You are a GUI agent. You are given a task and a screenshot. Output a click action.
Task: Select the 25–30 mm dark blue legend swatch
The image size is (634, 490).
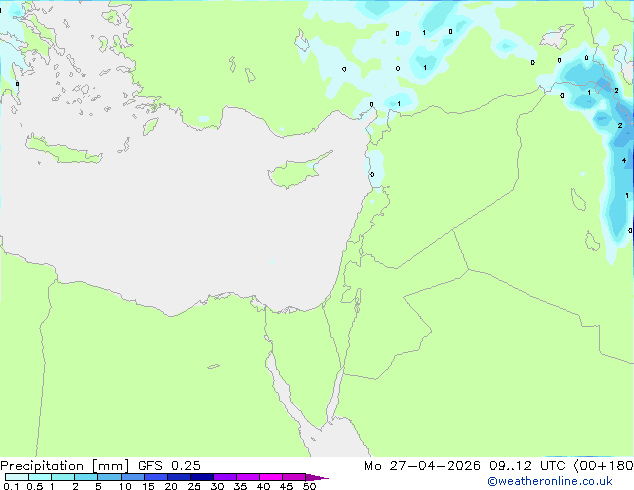tap(201, 477)
